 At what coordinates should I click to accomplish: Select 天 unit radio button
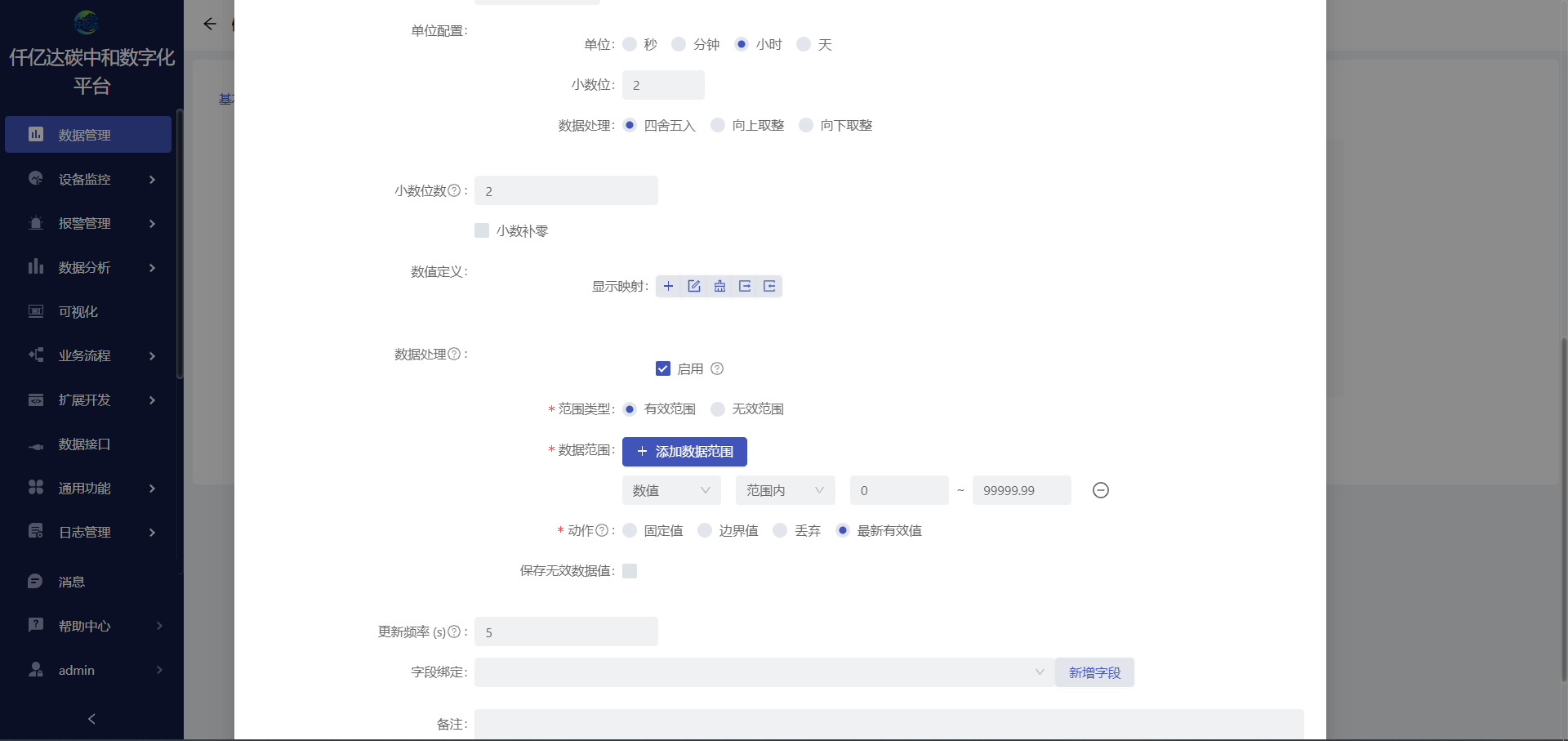804,44
